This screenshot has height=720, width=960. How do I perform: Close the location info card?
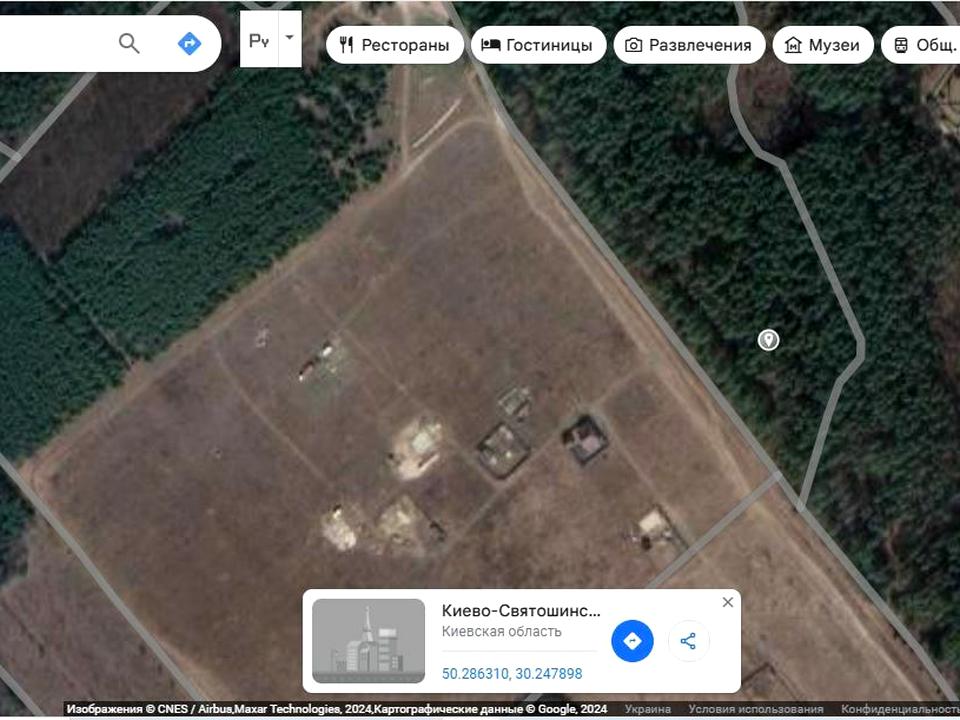(727, 602)
